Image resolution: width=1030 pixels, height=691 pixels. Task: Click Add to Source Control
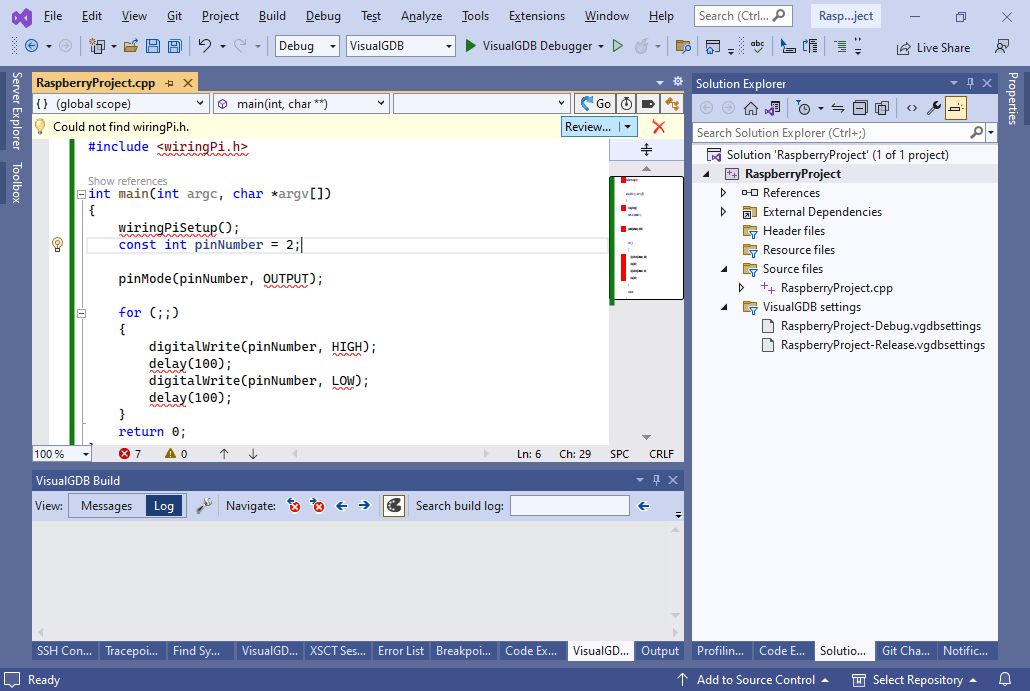click(755, 680)
